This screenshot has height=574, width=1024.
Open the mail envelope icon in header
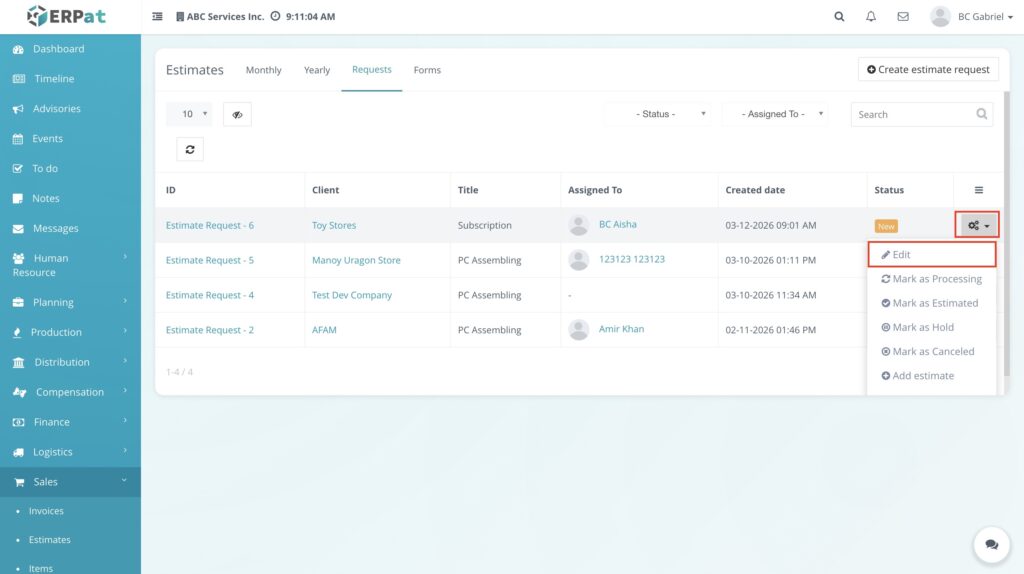(x=903, y=17)
